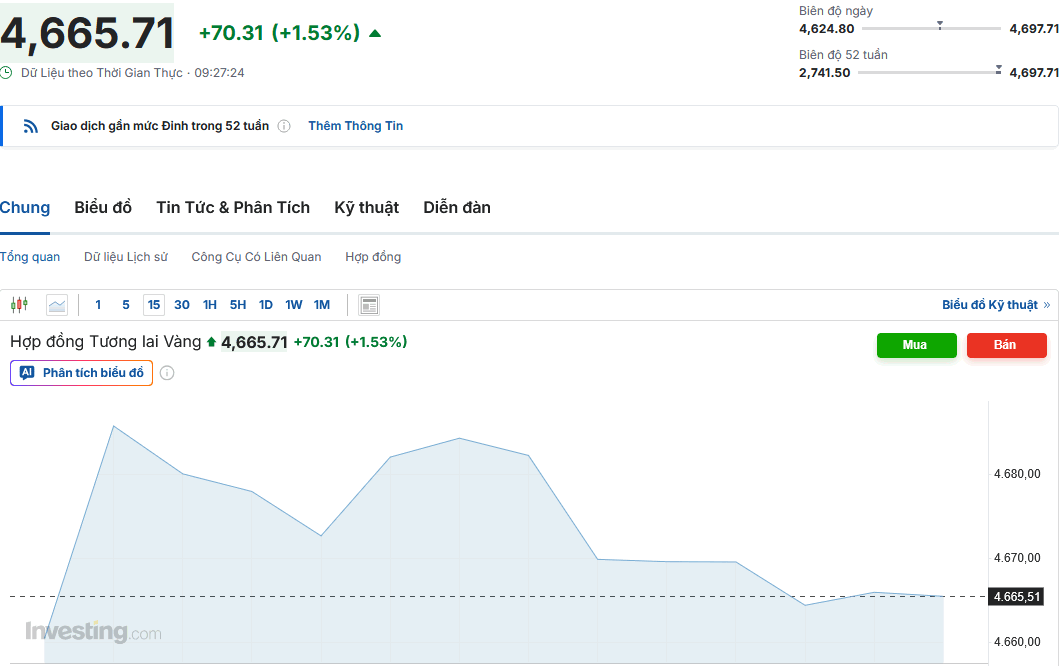Select the area chart type icon
The image size is (1064, 666).
click(x=57, y=305)
